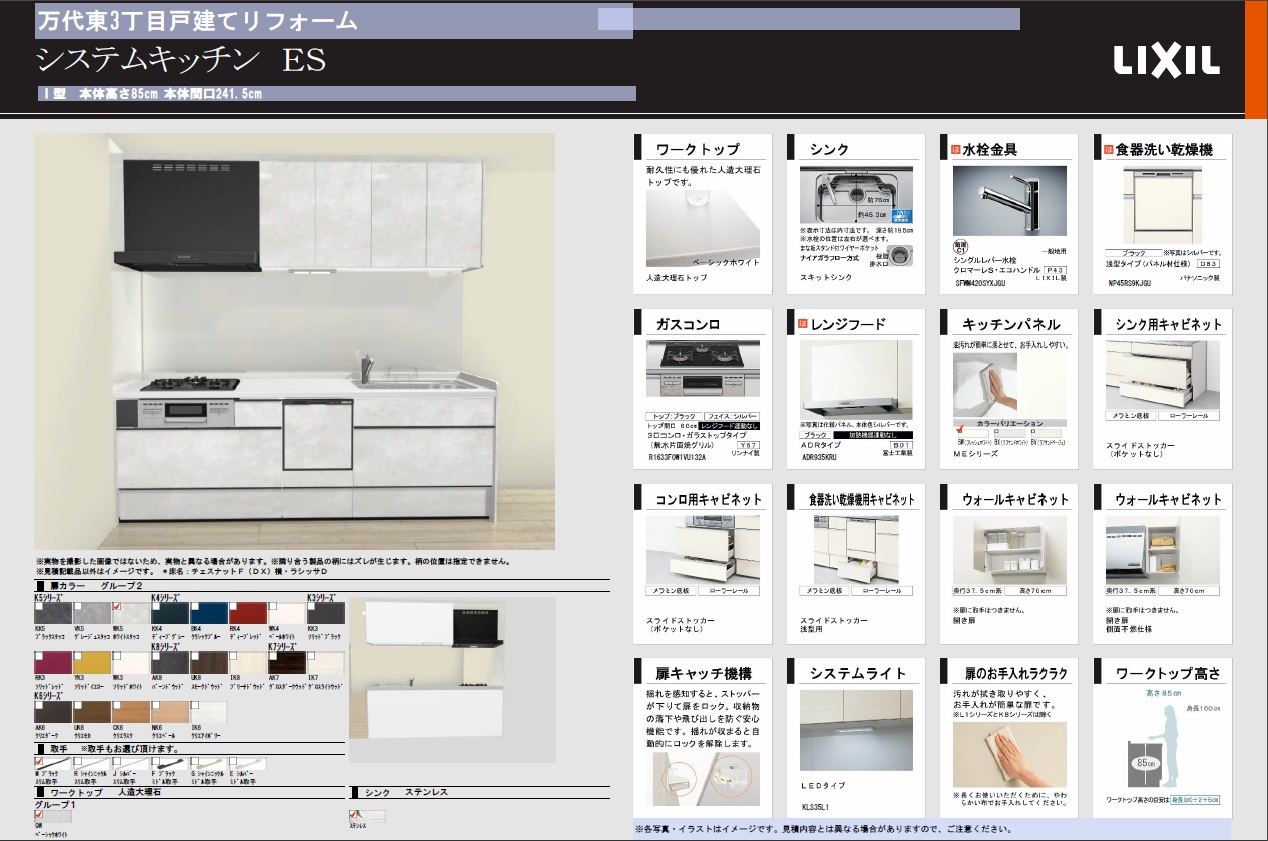Click the P43 page reference box
The image size is (1268, 841).
point(1056,271)
